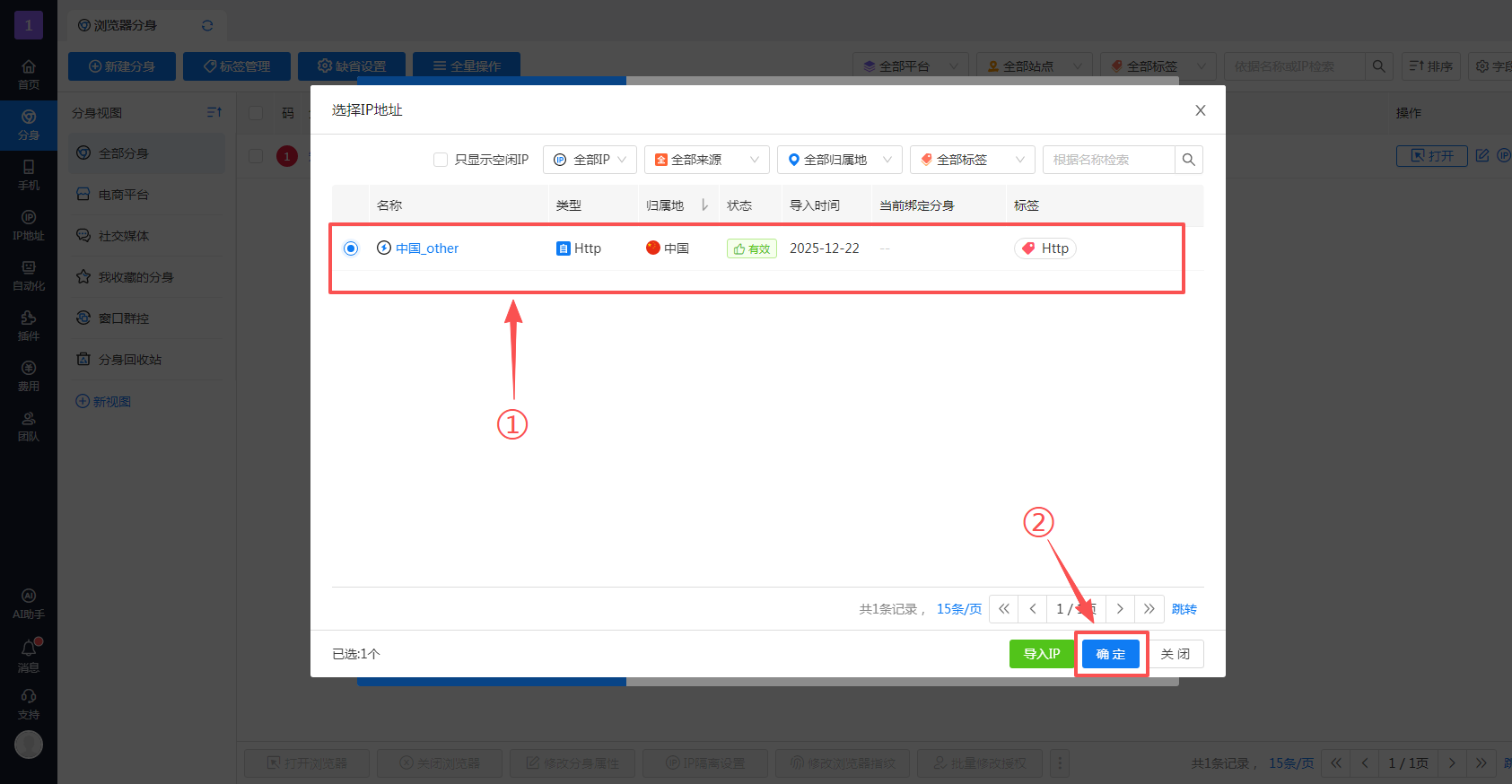Open the 首页 home sidebar icon
This screenshot has width=1512, height=784.
click(29, 74)
